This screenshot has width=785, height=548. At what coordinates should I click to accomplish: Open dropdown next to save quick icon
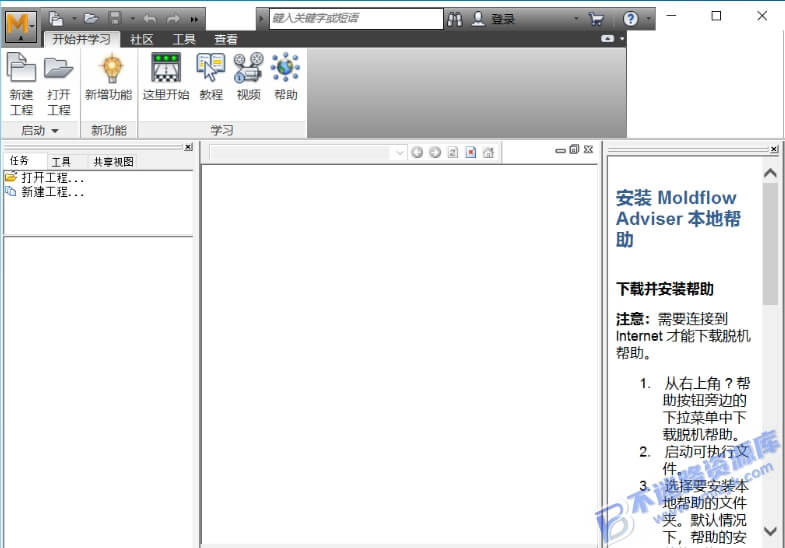[132, 19]
